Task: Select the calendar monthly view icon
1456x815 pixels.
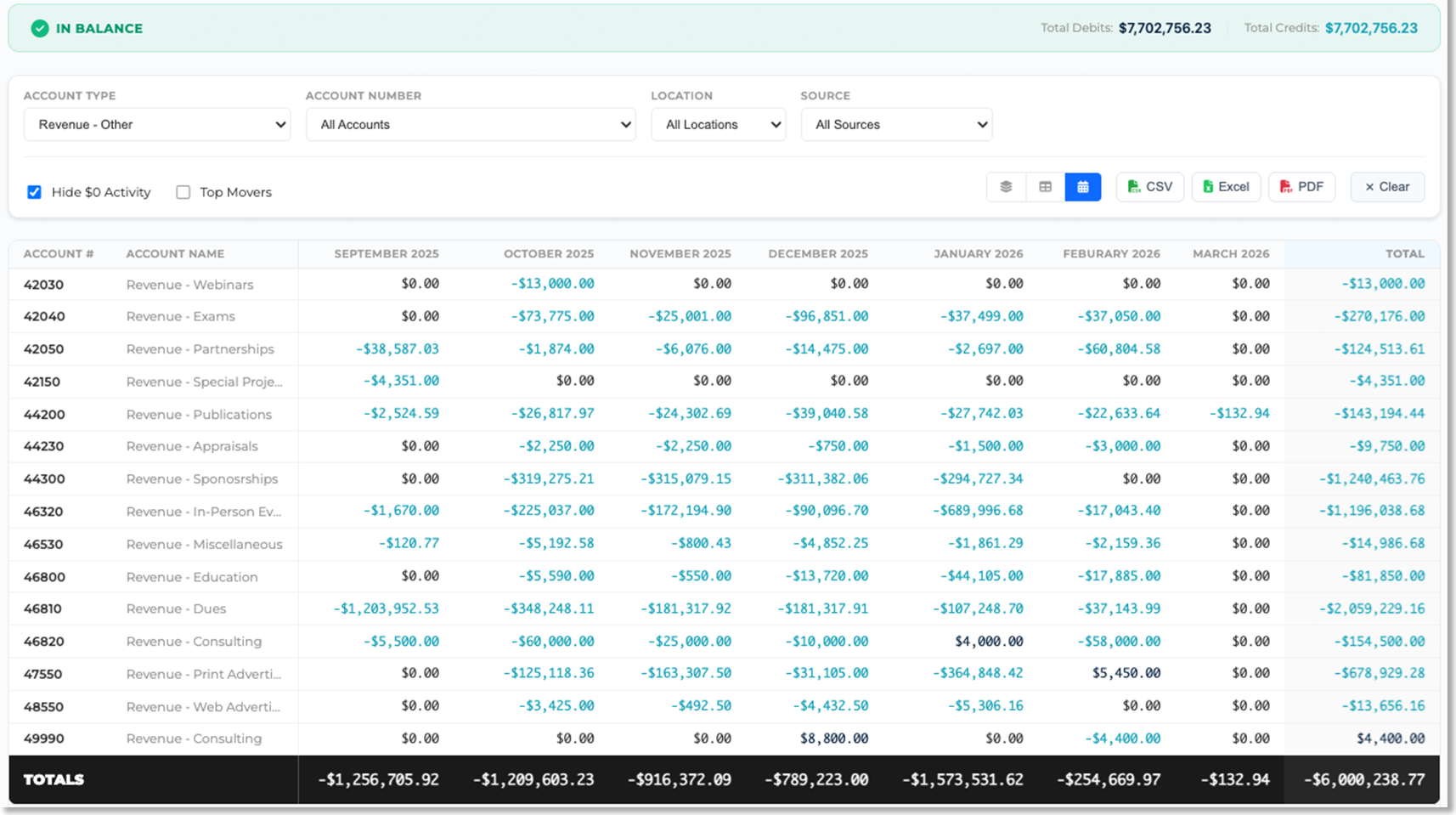Action: [1083, 187]
